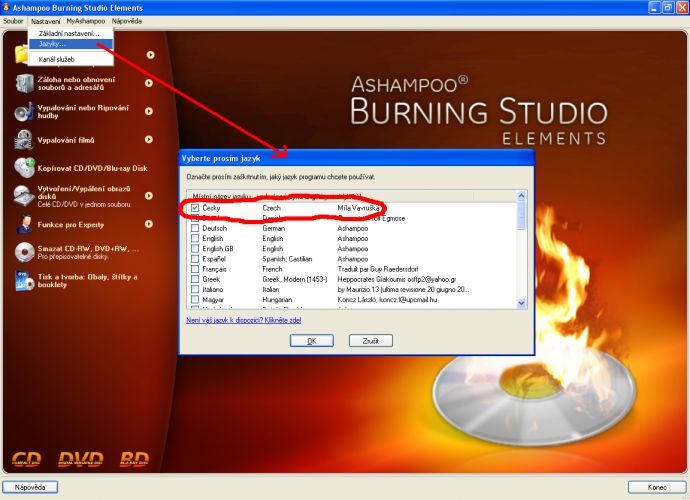Confirm language dialog with OK
The height and width of the screenshot is (500, 690).
point(312,341)
